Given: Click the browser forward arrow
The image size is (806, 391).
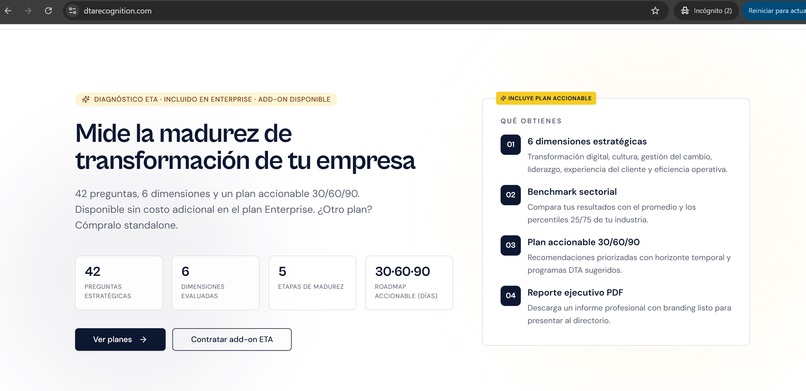Looking at the screenshot, I should (28, 10).
